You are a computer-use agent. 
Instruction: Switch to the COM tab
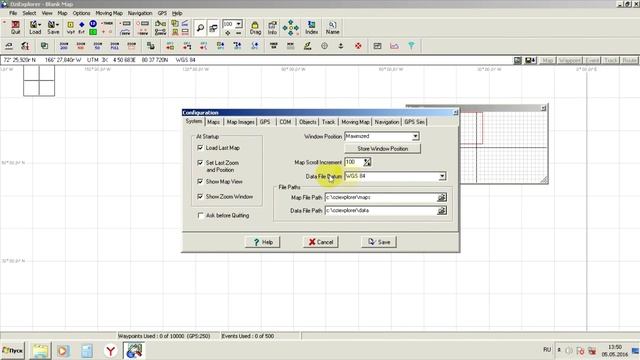click(285, 122)
